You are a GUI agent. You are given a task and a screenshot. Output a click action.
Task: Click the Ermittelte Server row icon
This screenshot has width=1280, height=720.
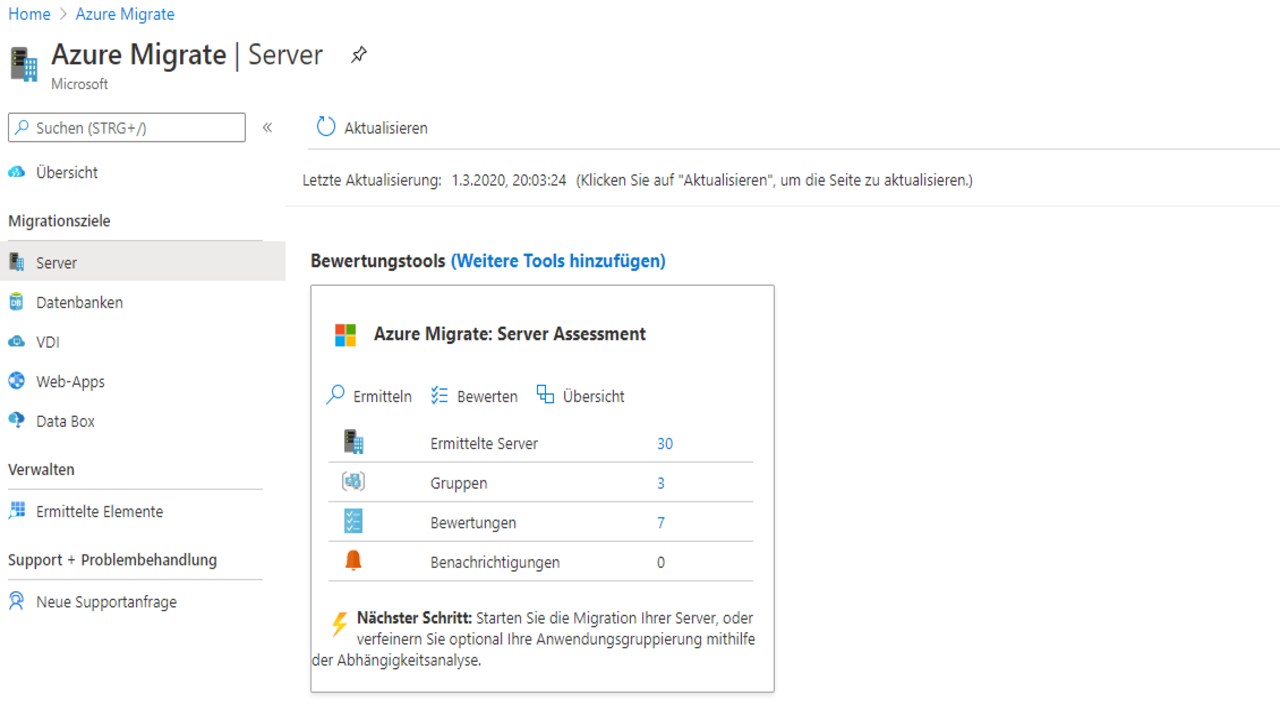(x=353, y=442)
